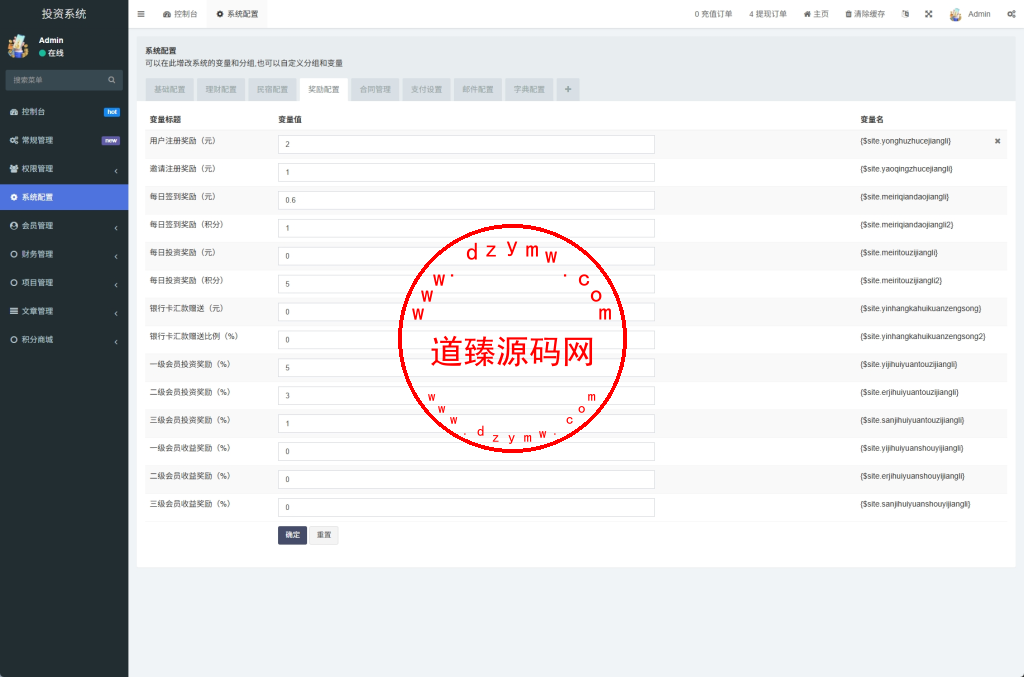Expand 积分商城 sidebar menu

(x=64, y=340)
